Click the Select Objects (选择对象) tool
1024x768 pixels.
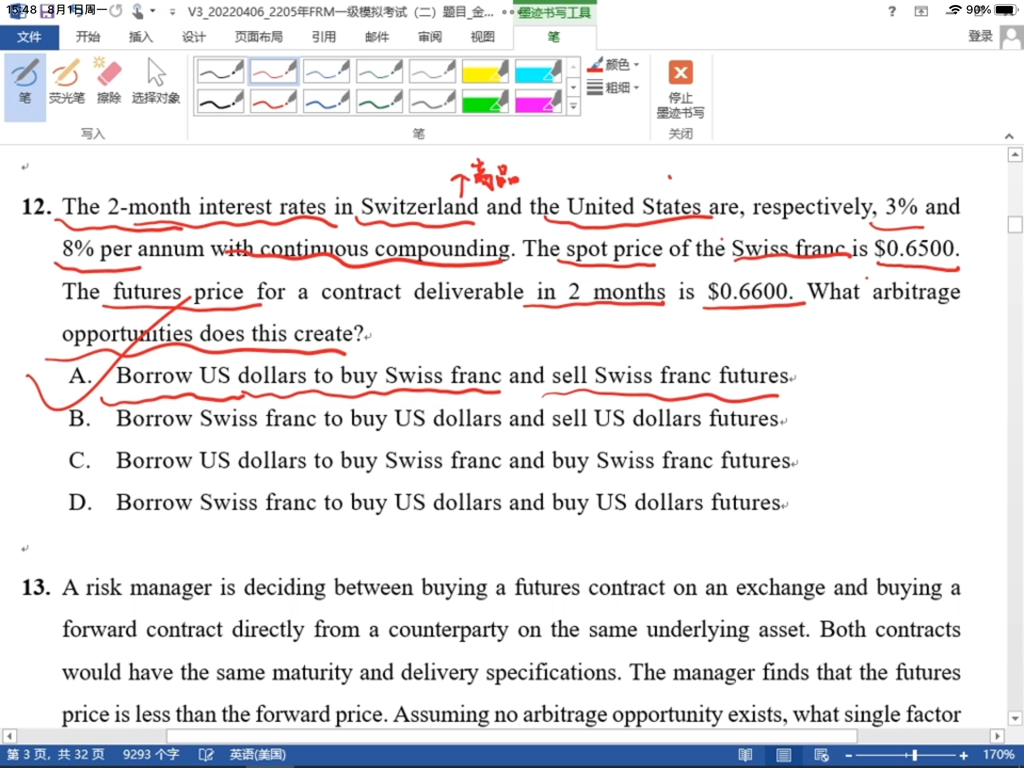point(156,82)
